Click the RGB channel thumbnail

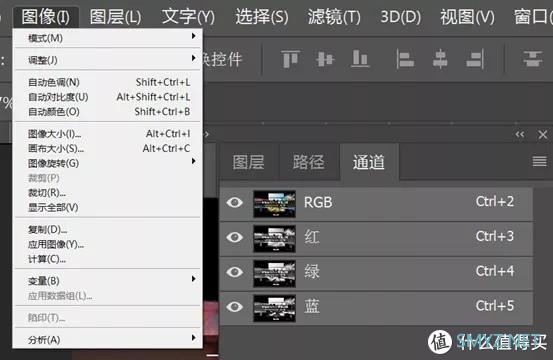point(274,204)
